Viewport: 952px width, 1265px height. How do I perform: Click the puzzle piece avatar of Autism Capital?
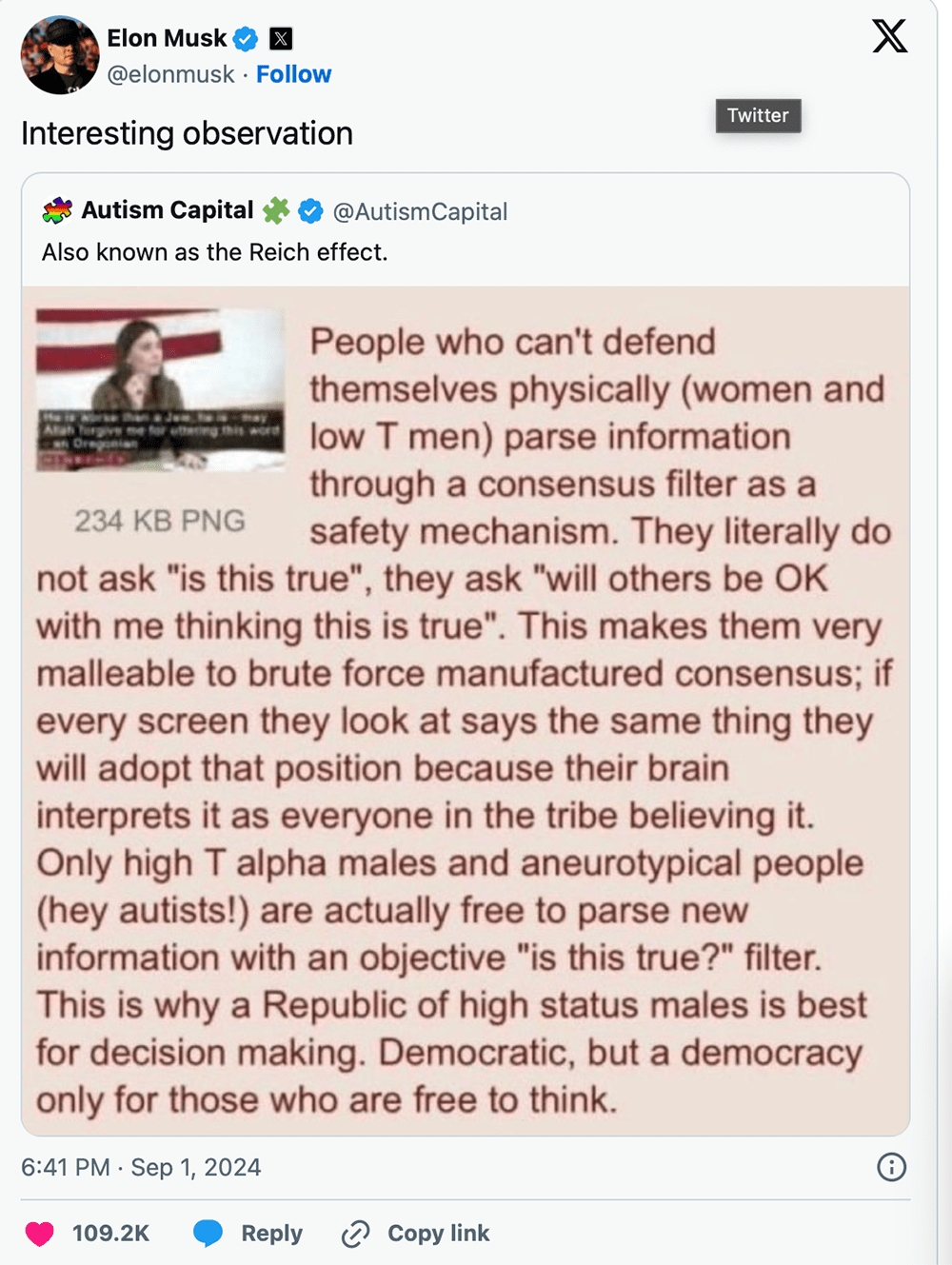pyautogui.click(x=56, y=209)
